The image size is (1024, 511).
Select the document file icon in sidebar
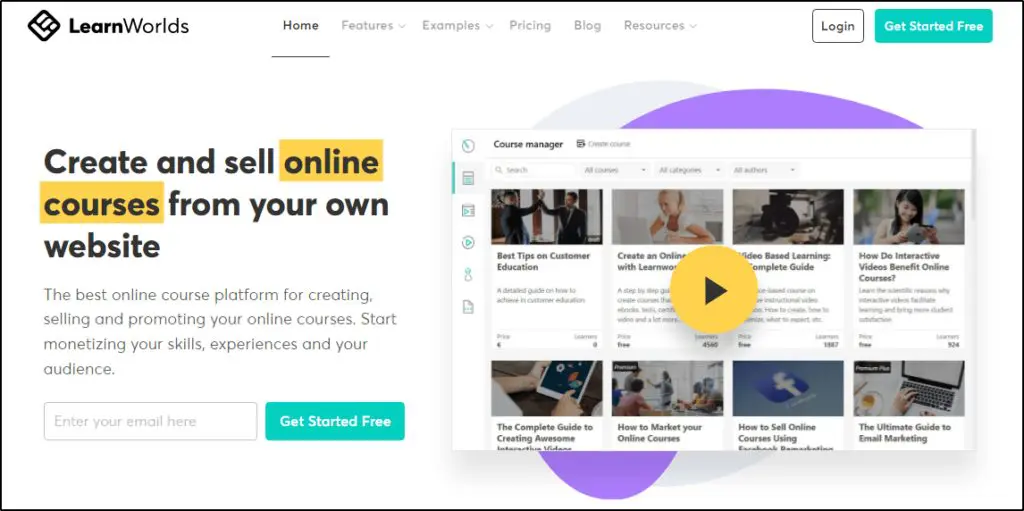pyautogui.click(x=468, y=306)
